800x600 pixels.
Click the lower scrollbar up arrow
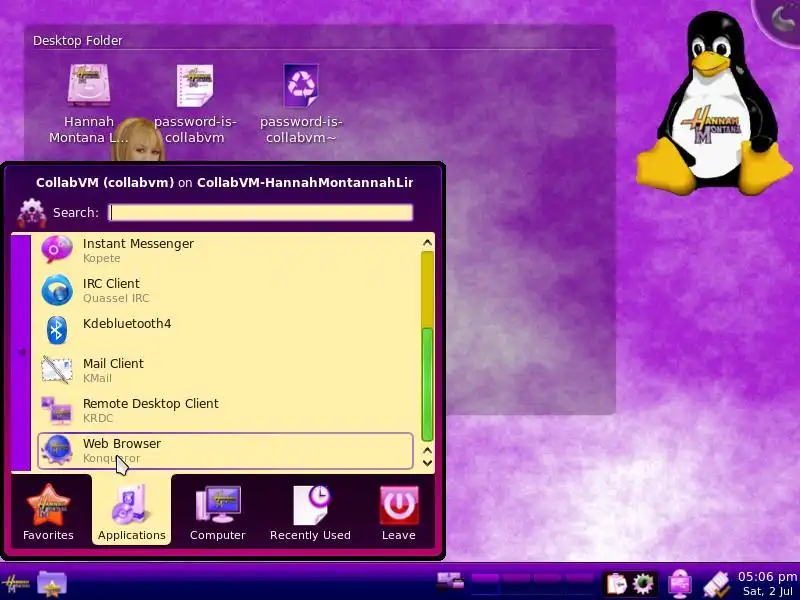pyautogui.click(x=428, y=451)
